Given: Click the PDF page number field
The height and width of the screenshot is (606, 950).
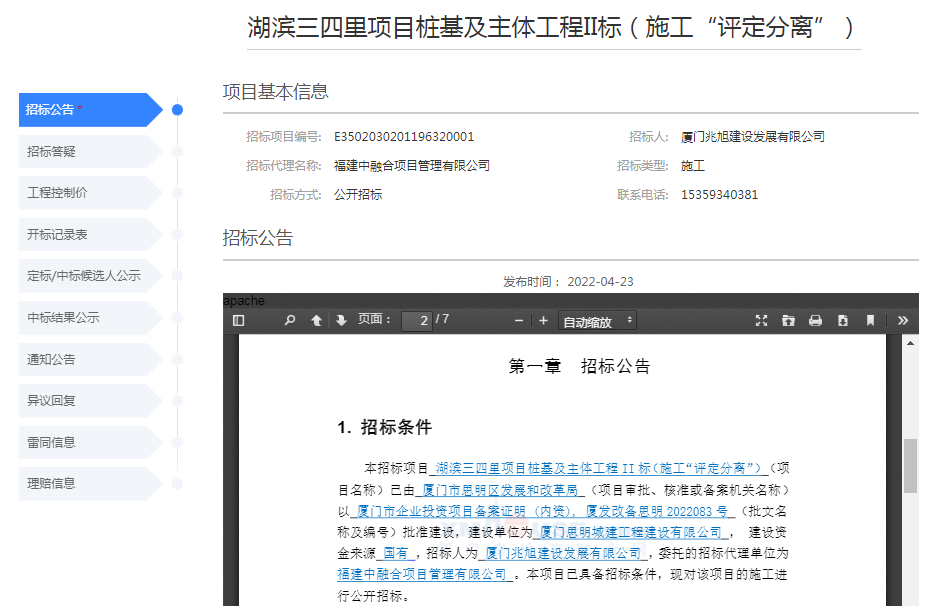Looking at the screenshot, I should click(x=417, y=321).
